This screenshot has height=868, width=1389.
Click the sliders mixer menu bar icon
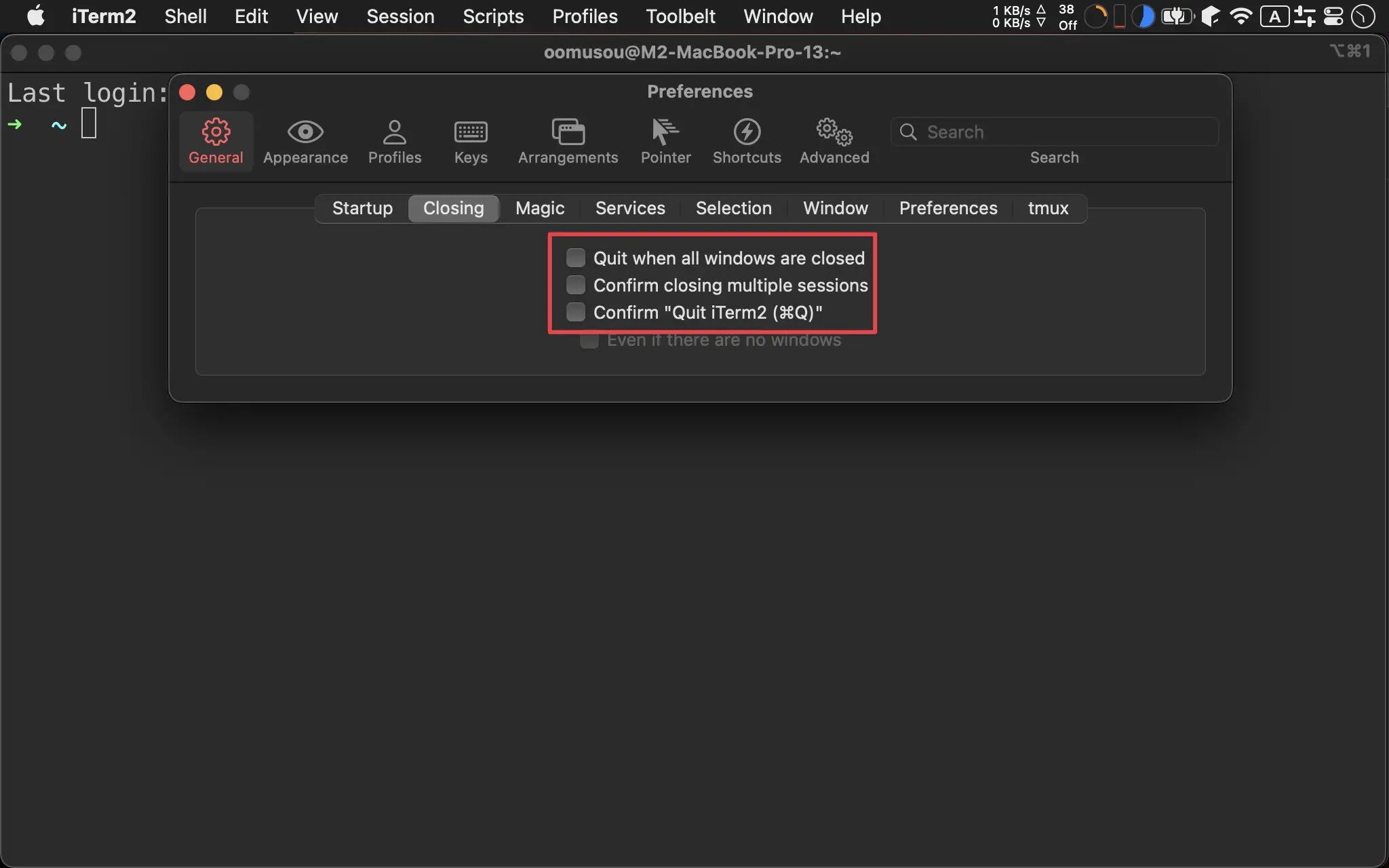1304,16
